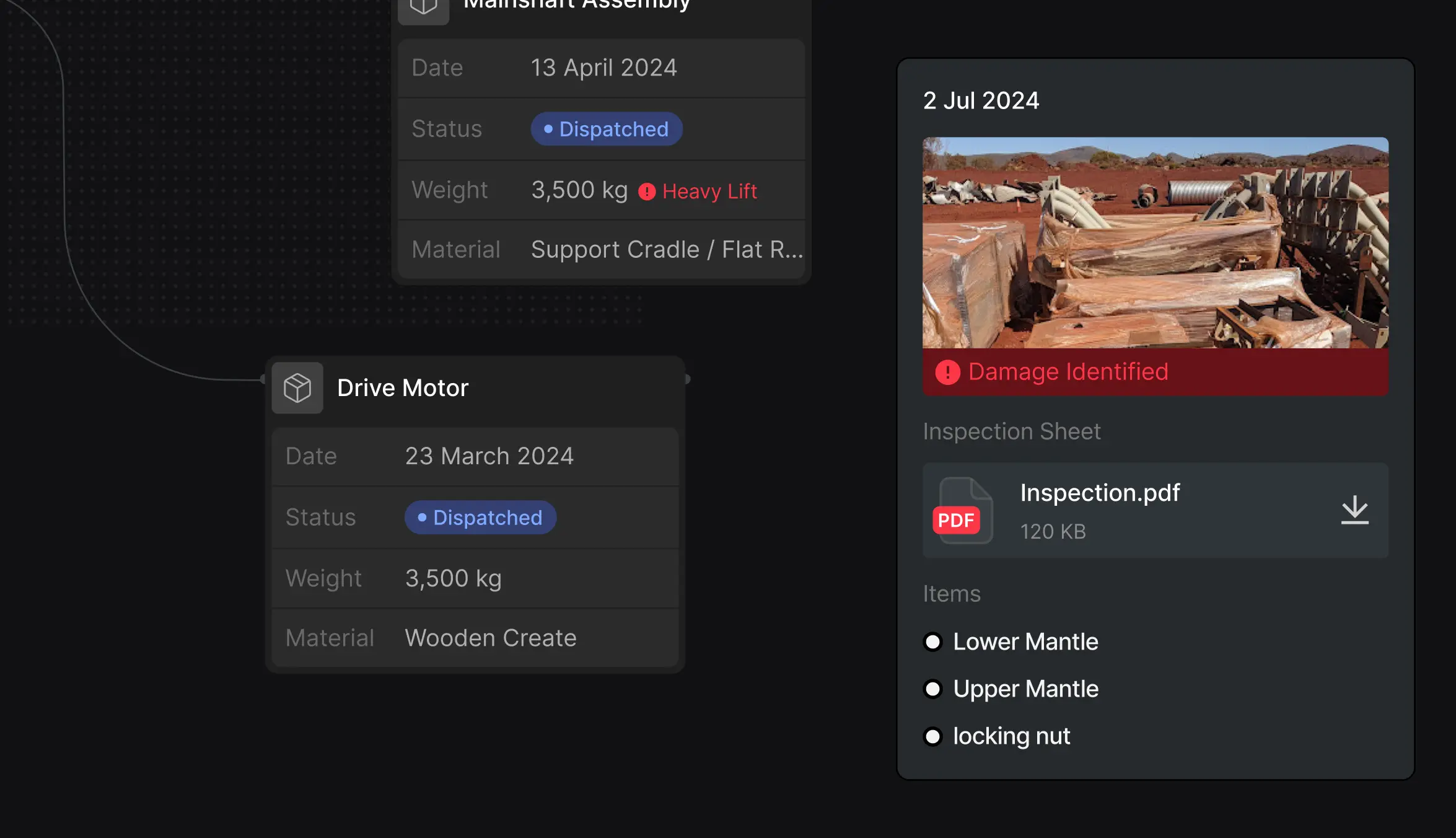
Task: Click the status dot inside the Dispatched badge on Drive Motor
Action: pos(422,517)
